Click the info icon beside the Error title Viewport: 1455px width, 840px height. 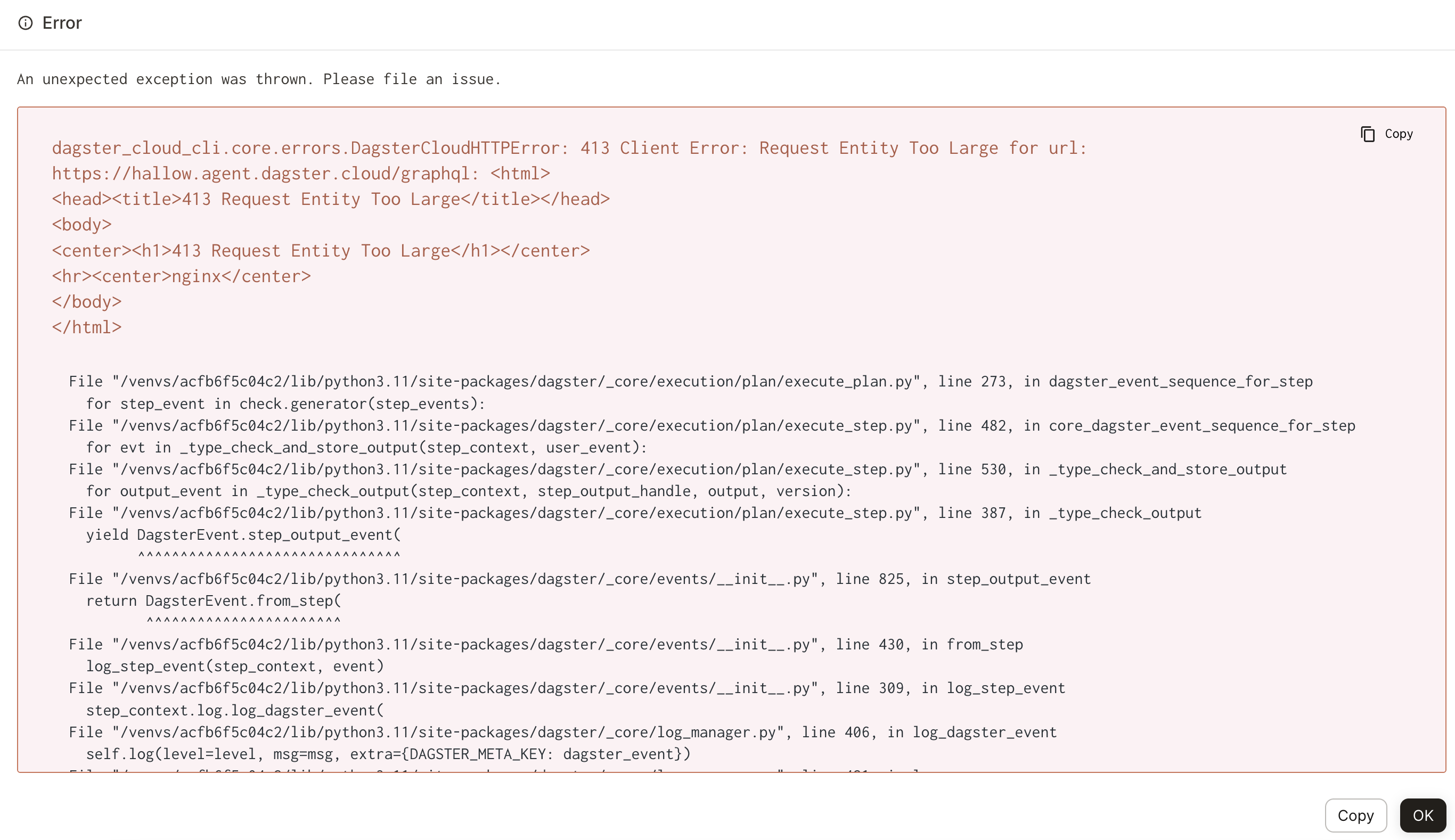point(26,23)
